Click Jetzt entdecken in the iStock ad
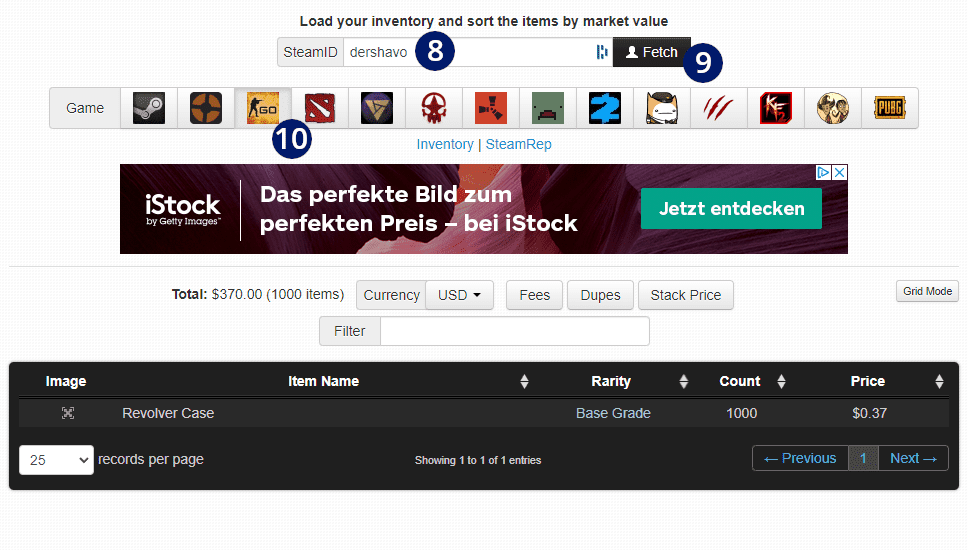Viewport: 967px width, 550px height. [731, 208]
